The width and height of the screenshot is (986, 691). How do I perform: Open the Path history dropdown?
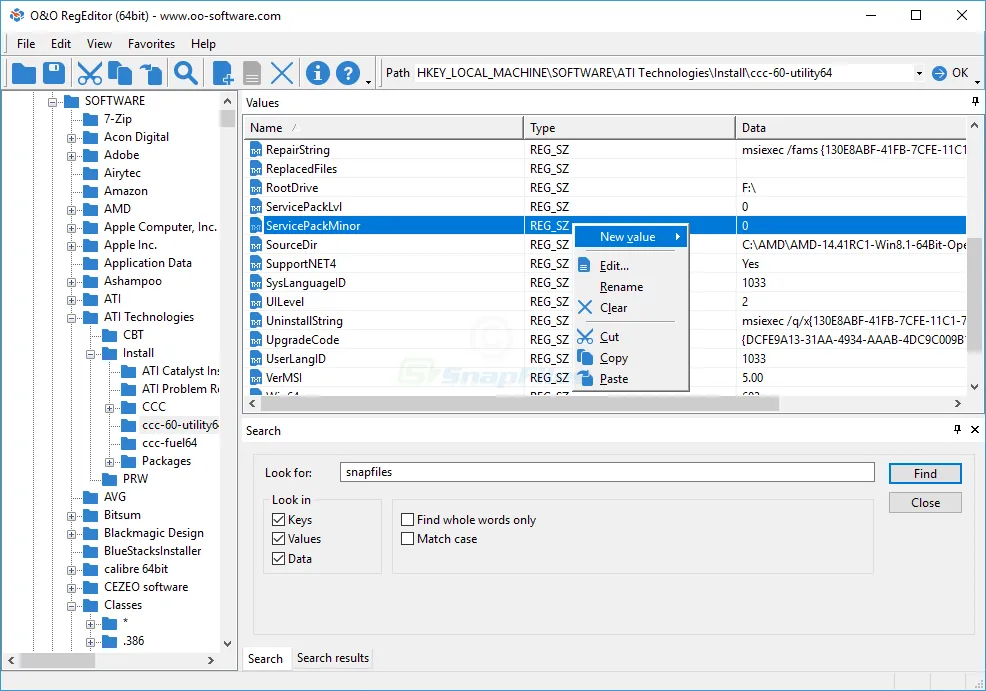pyautogui.click(x=919, y=74)
